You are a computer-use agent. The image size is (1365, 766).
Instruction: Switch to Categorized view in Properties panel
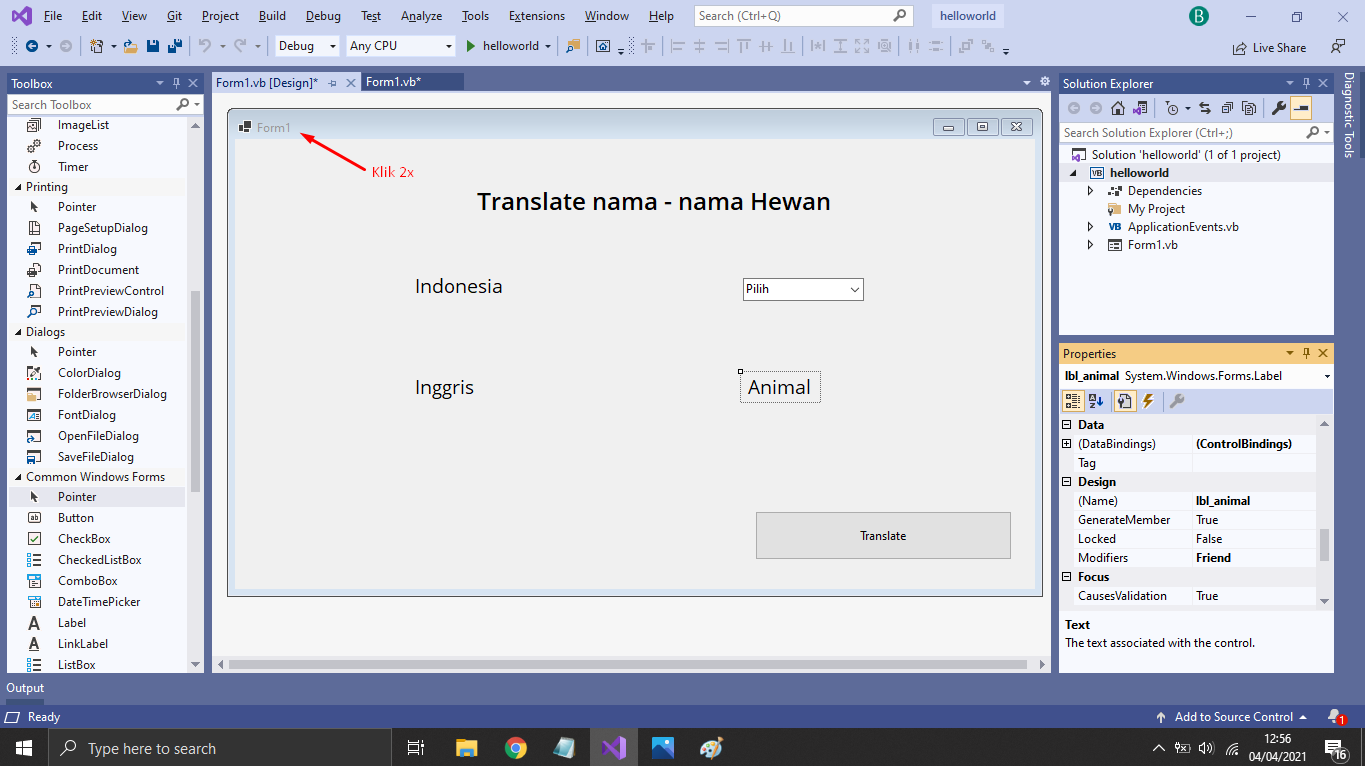click(1072, 402)
